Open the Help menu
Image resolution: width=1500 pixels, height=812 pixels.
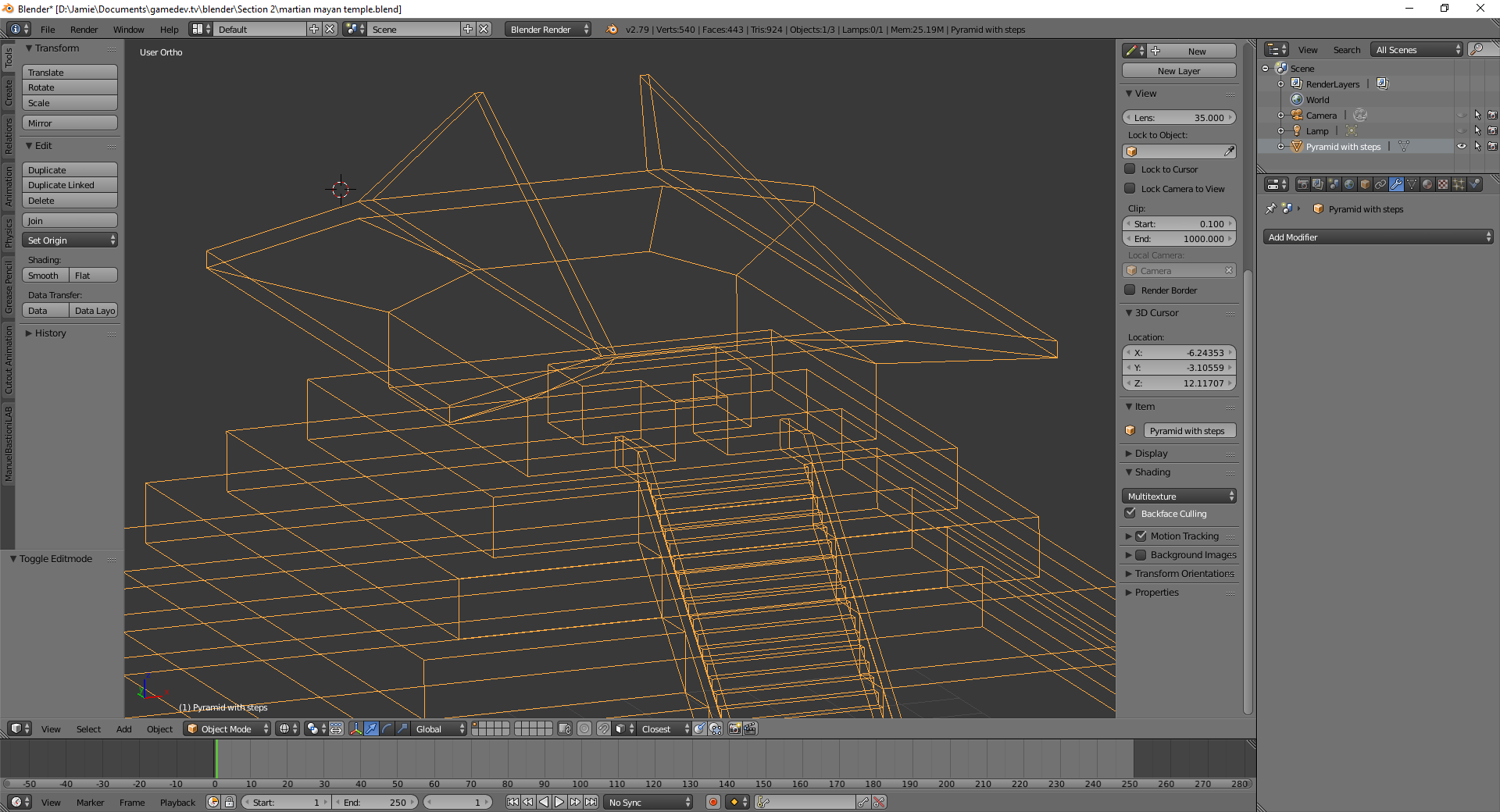169,29
